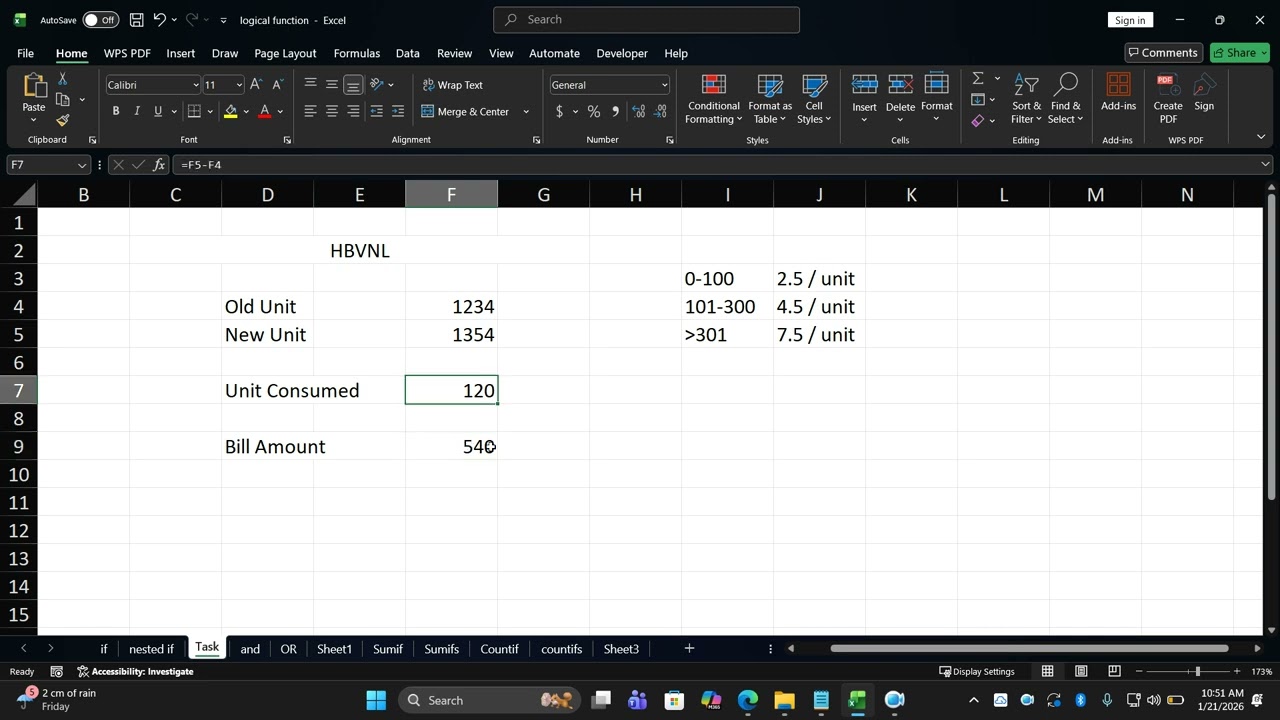
Task: Click the Undo arrow icon
Action: (159, 20)
